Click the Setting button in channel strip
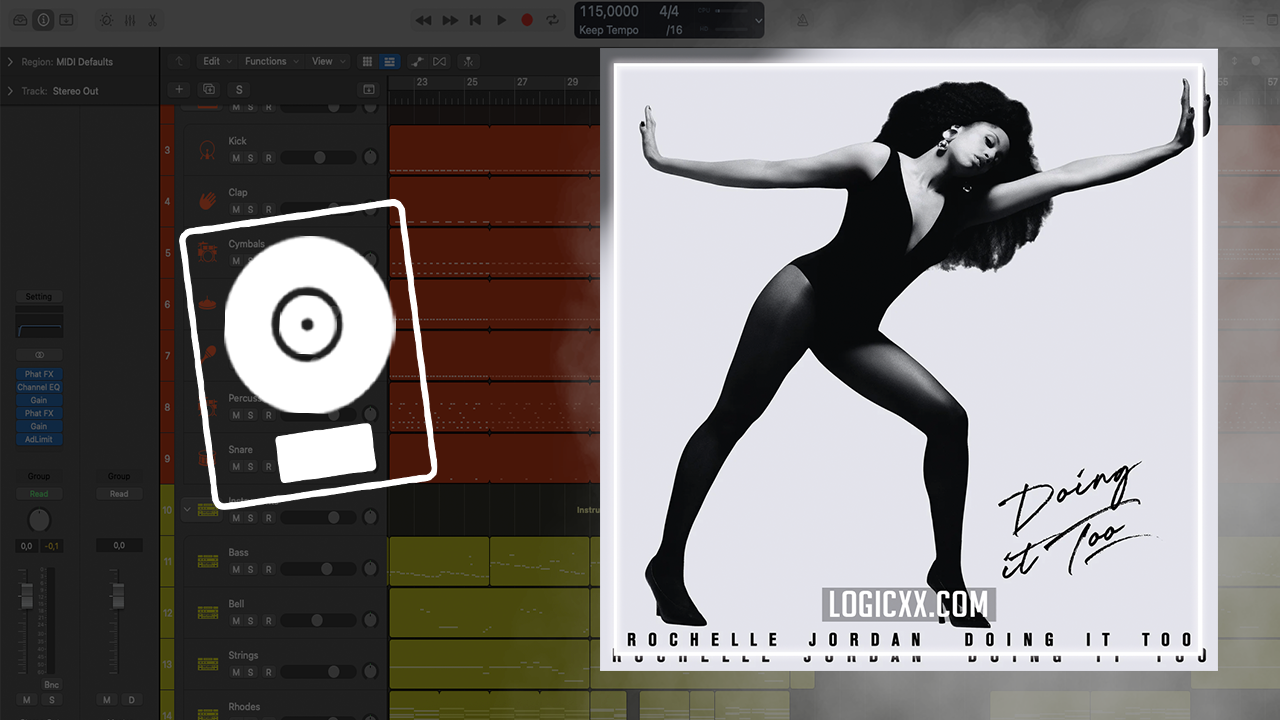This screenshot has width=1280, height=720. click(39, 297)
